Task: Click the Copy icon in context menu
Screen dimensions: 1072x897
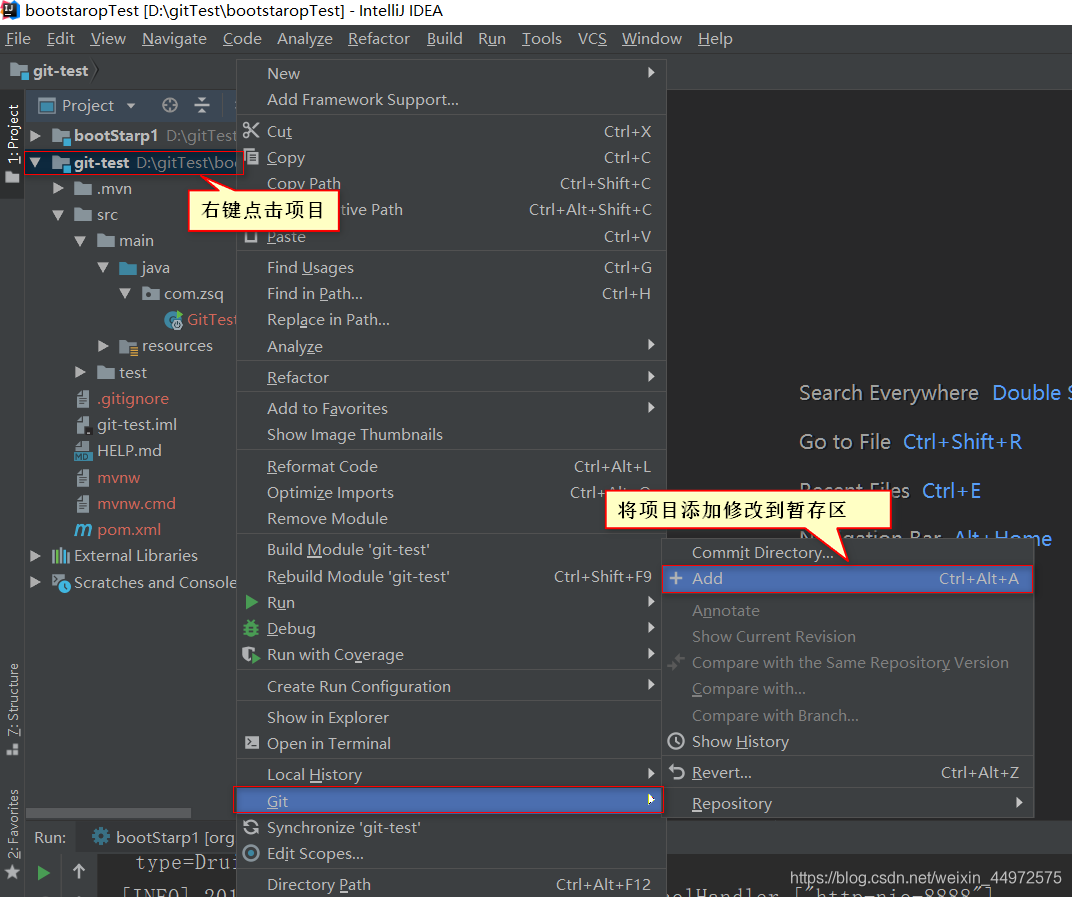Action: point(252,157)
